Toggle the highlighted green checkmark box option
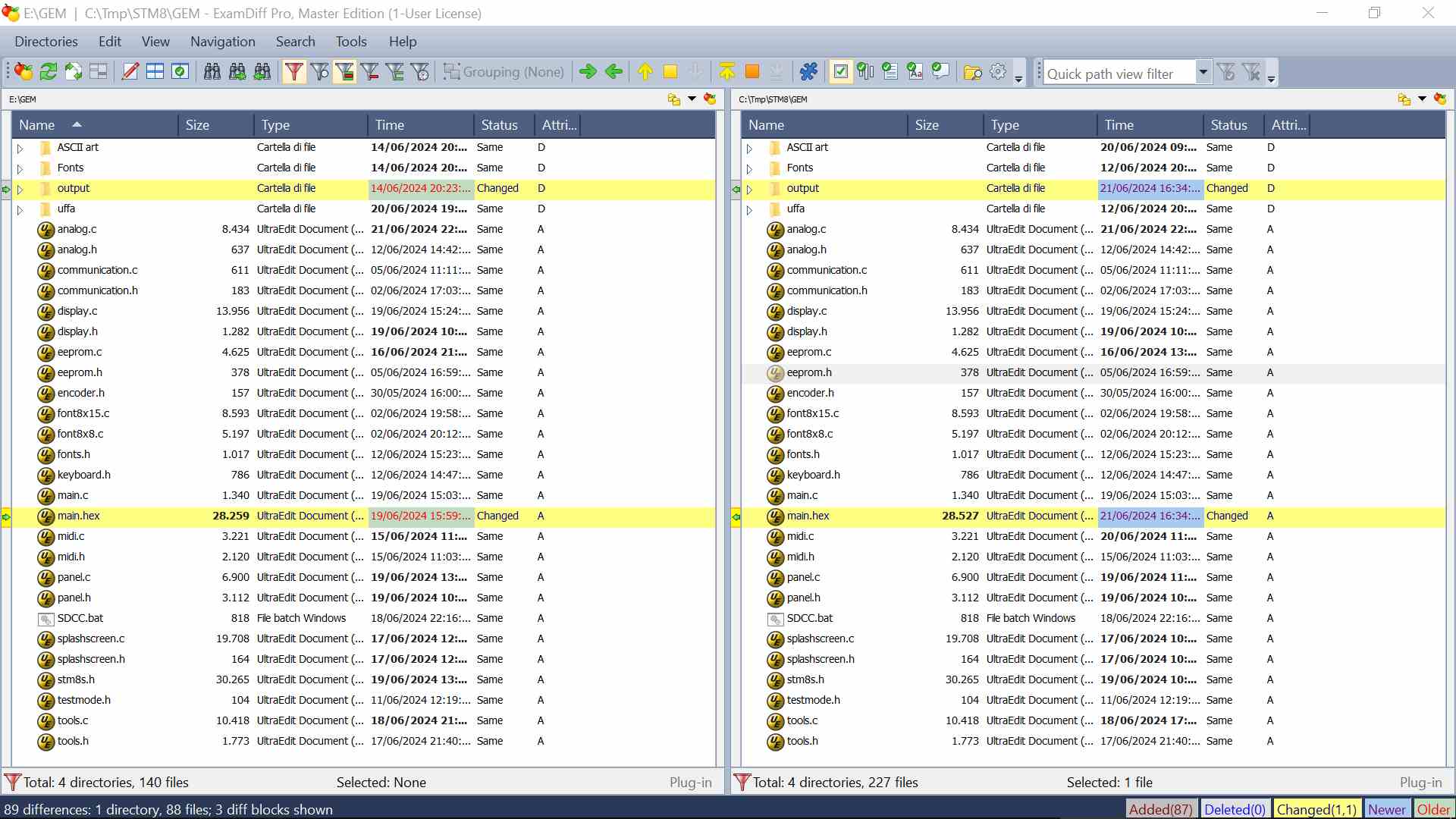1456x819 pixels. [x=841, y=72]
